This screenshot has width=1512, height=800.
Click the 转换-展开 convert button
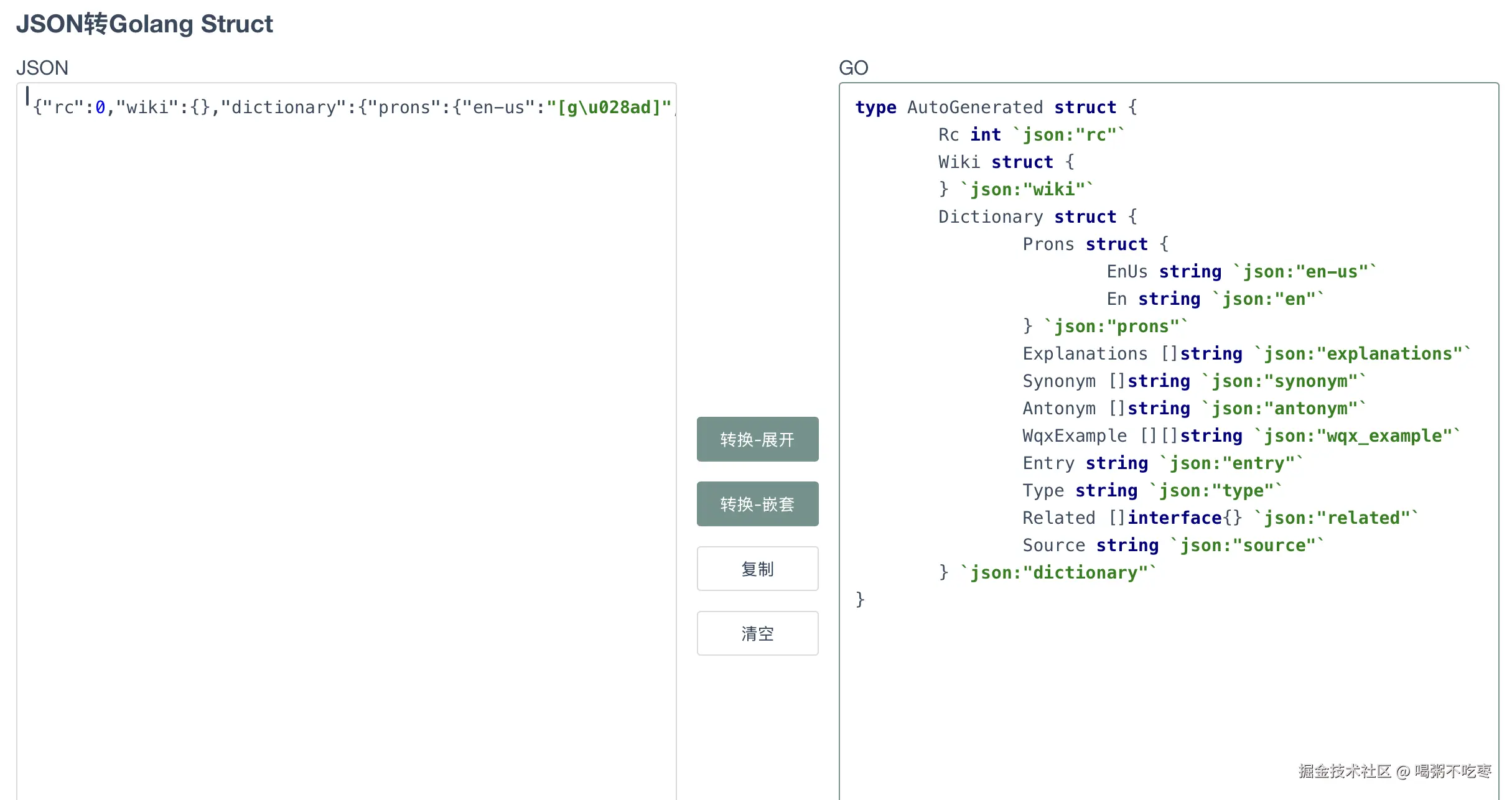coord(757,439)
